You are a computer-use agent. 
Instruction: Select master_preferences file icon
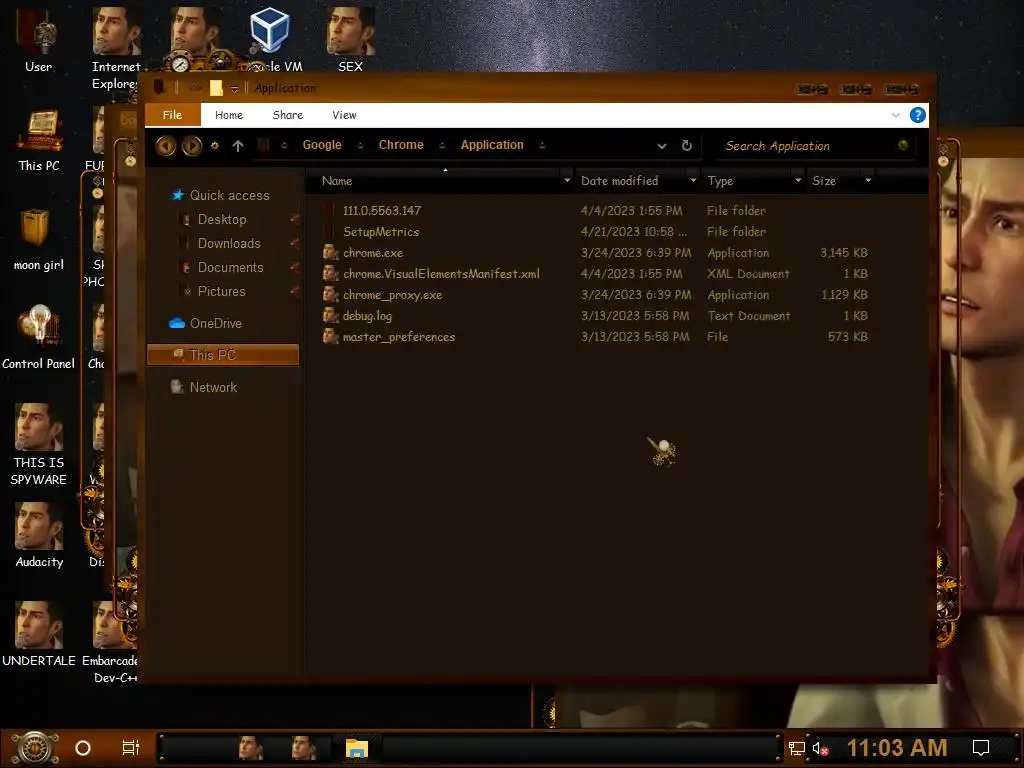[x=330, y=336]
